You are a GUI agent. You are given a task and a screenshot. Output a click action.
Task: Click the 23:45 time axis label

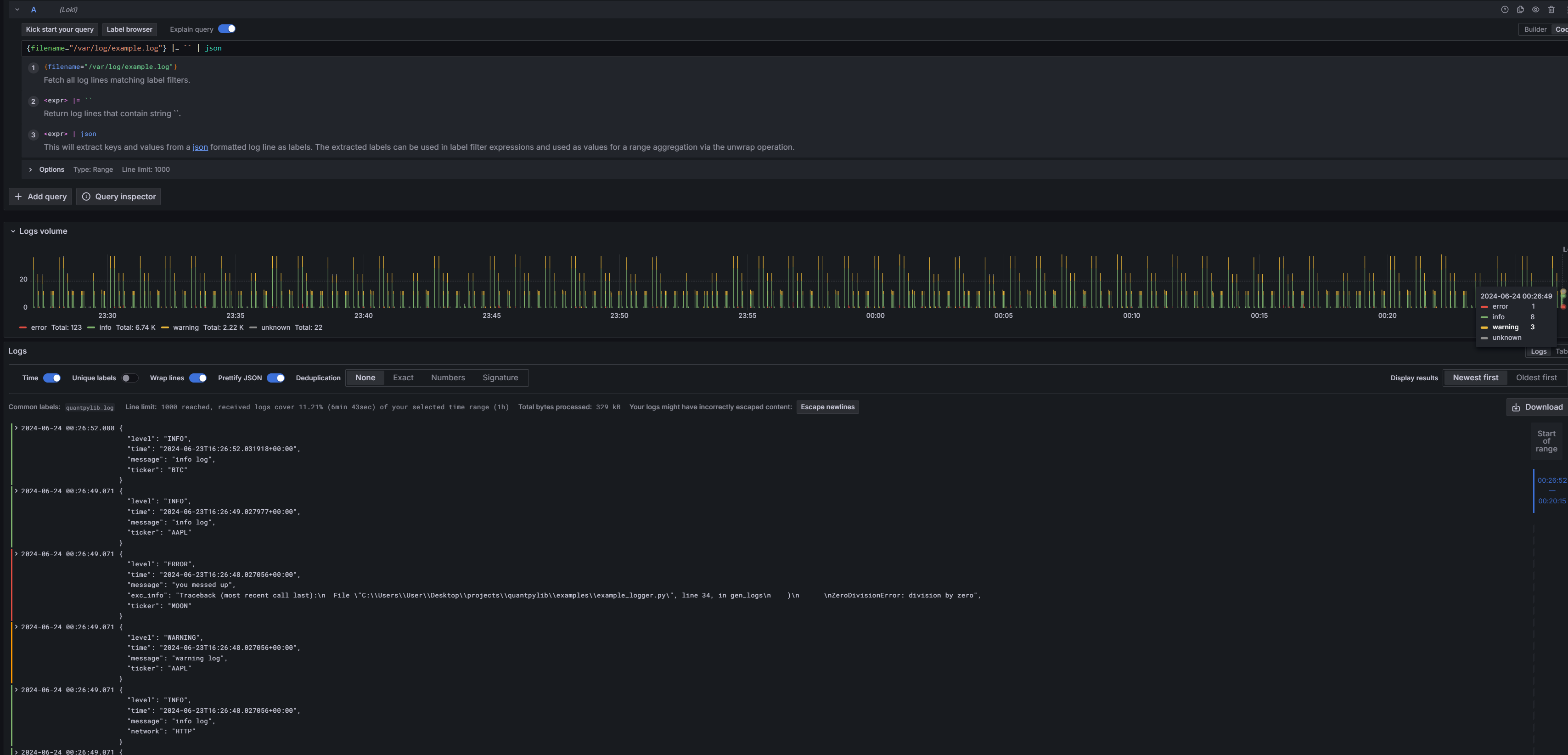(491, 316)
